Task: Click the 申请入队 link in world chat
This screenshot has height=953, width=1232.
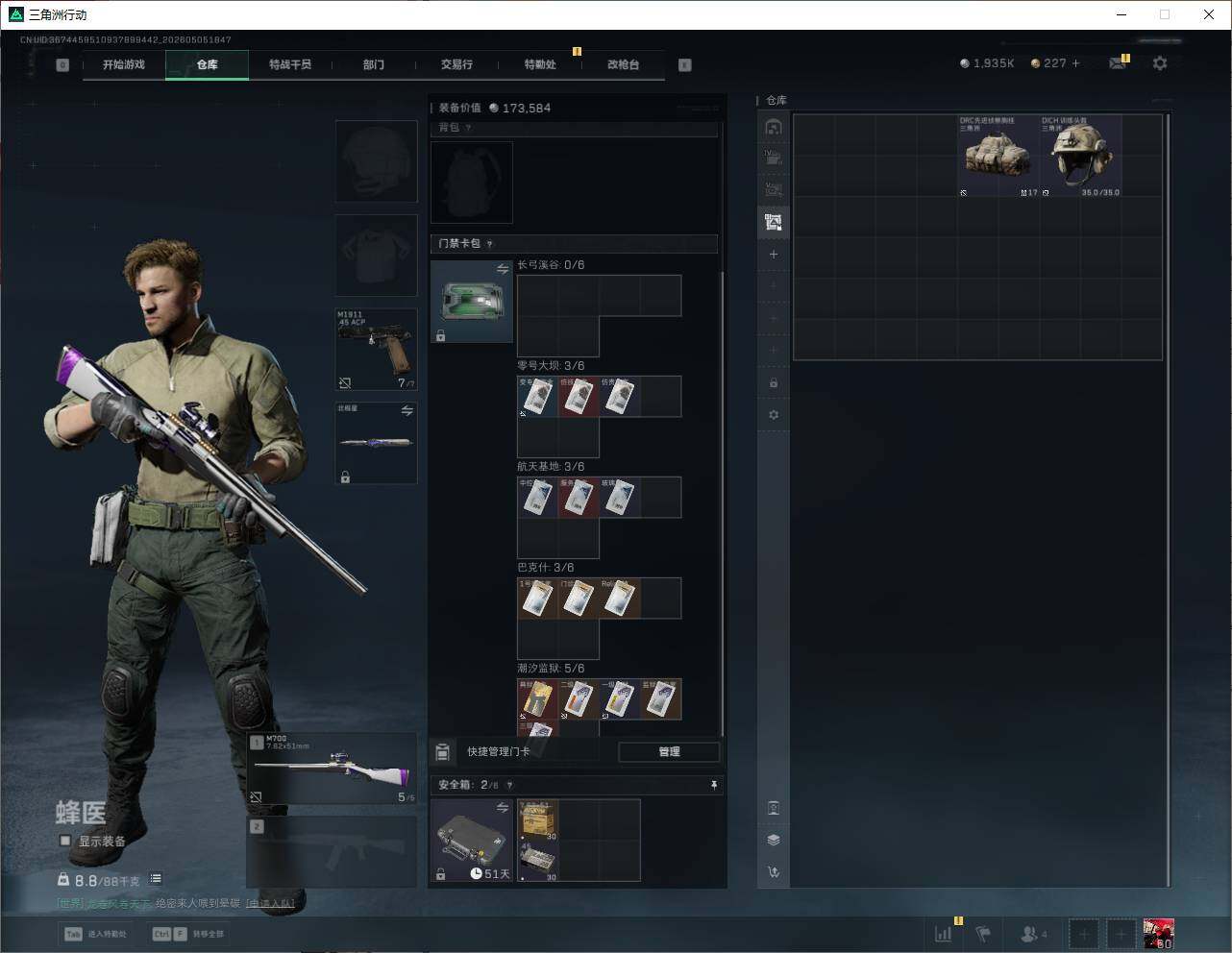Action: pos(269,903)
